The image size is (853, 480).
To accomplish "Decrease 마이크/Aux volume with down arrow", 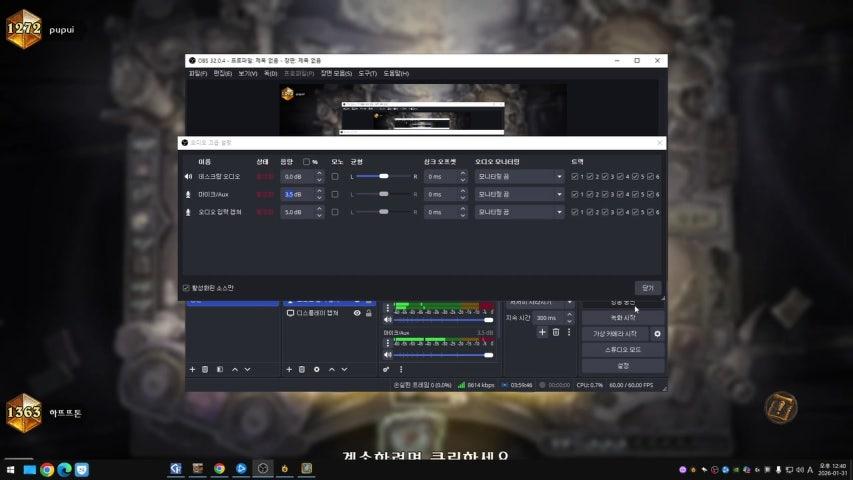I will tap(319, 198).
